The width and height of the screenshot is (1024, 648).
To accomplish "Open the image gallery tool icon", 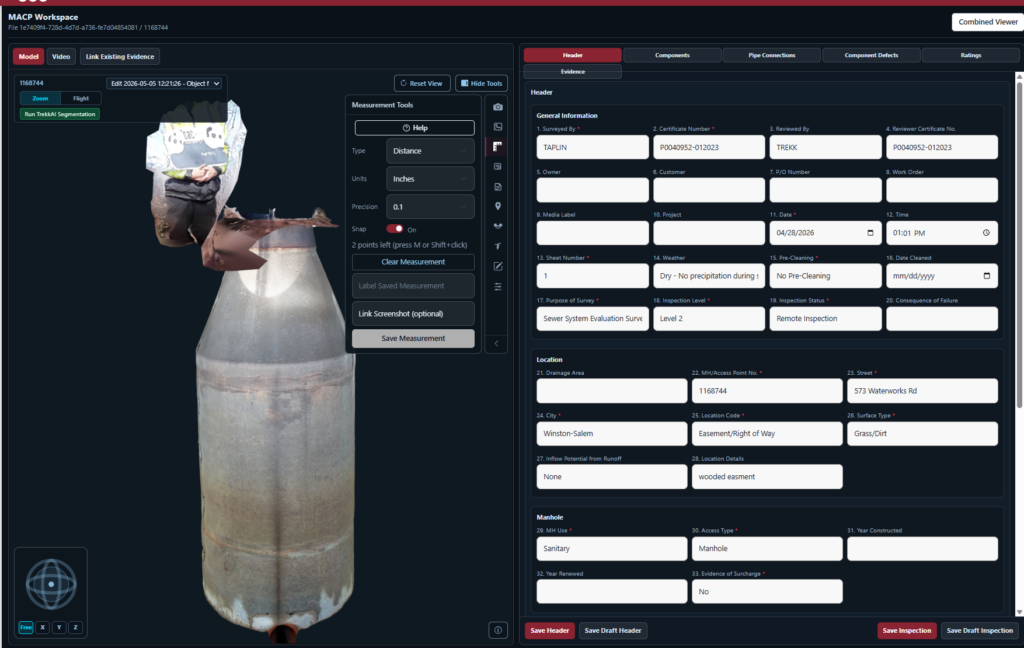I will point(498,127).
